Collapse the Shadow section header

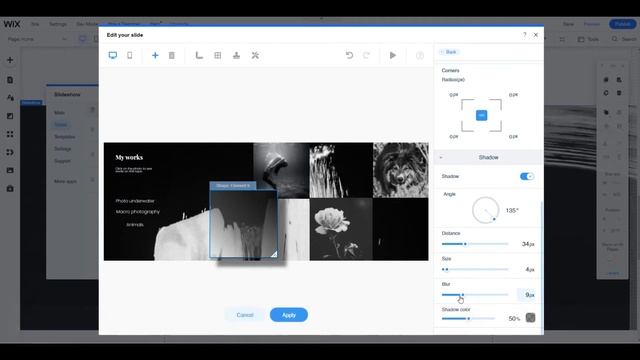(489, 157)
